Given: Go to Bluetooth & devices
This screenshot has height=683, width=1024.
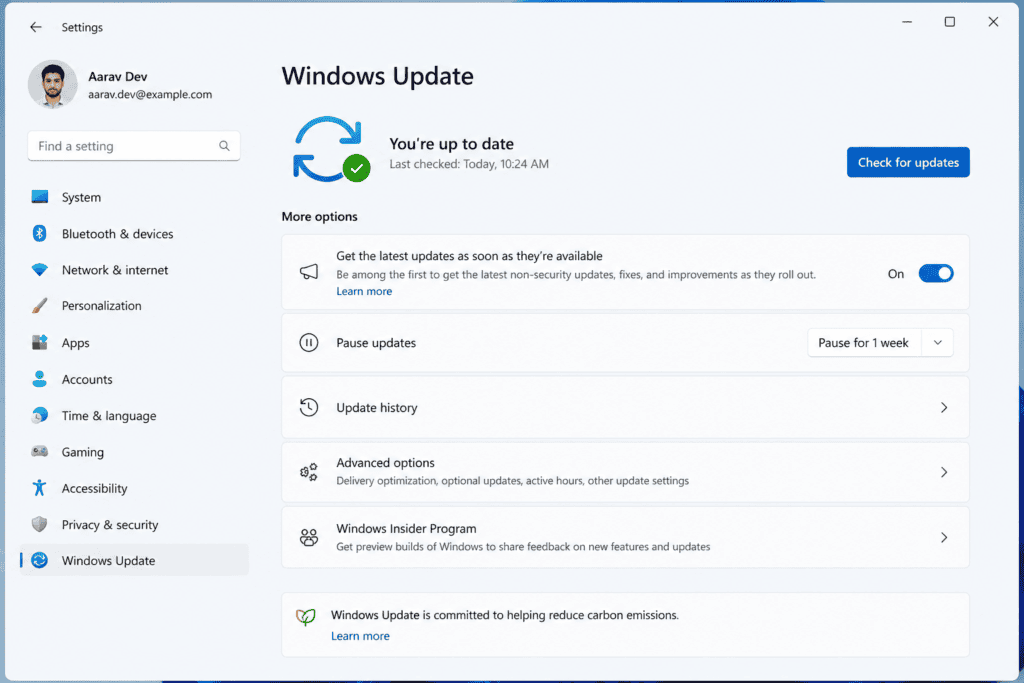Looking at the screenshot, I should coord(134,234).
